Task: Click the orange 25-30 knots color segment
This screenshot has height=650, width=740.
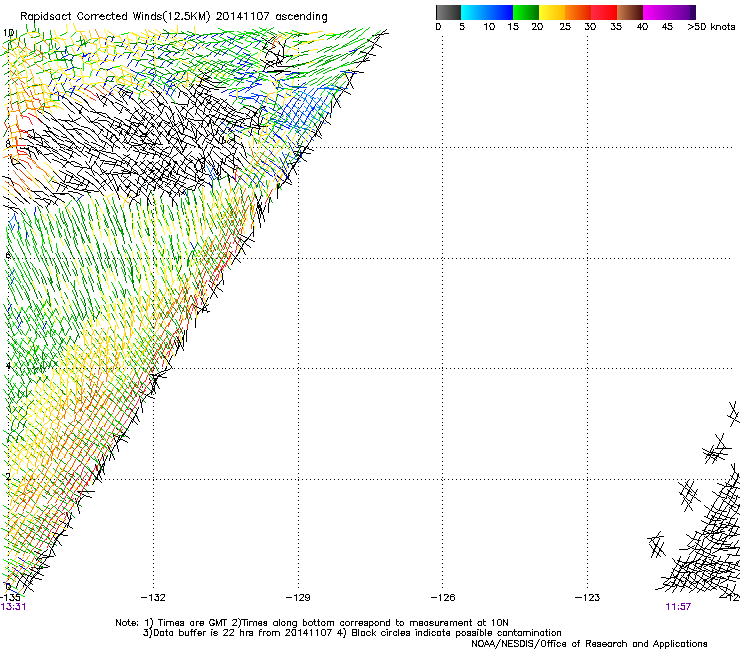Action: [x=578, y=12]
